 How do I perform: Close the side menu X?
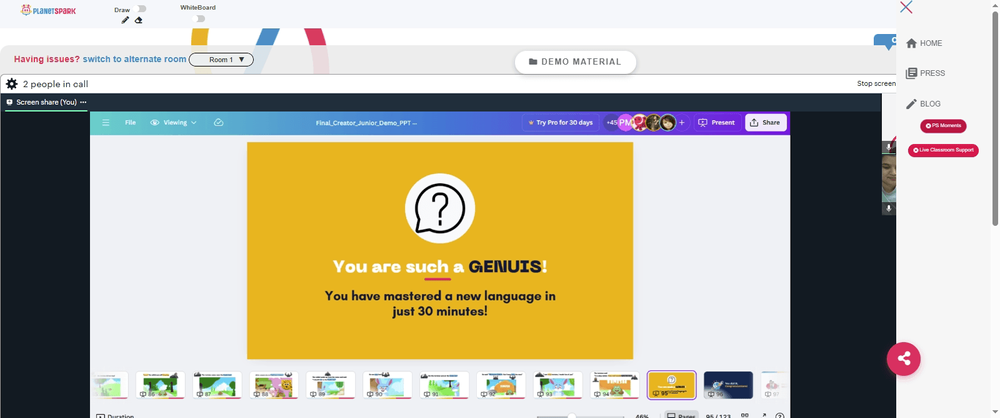click(x=906, y=7)
